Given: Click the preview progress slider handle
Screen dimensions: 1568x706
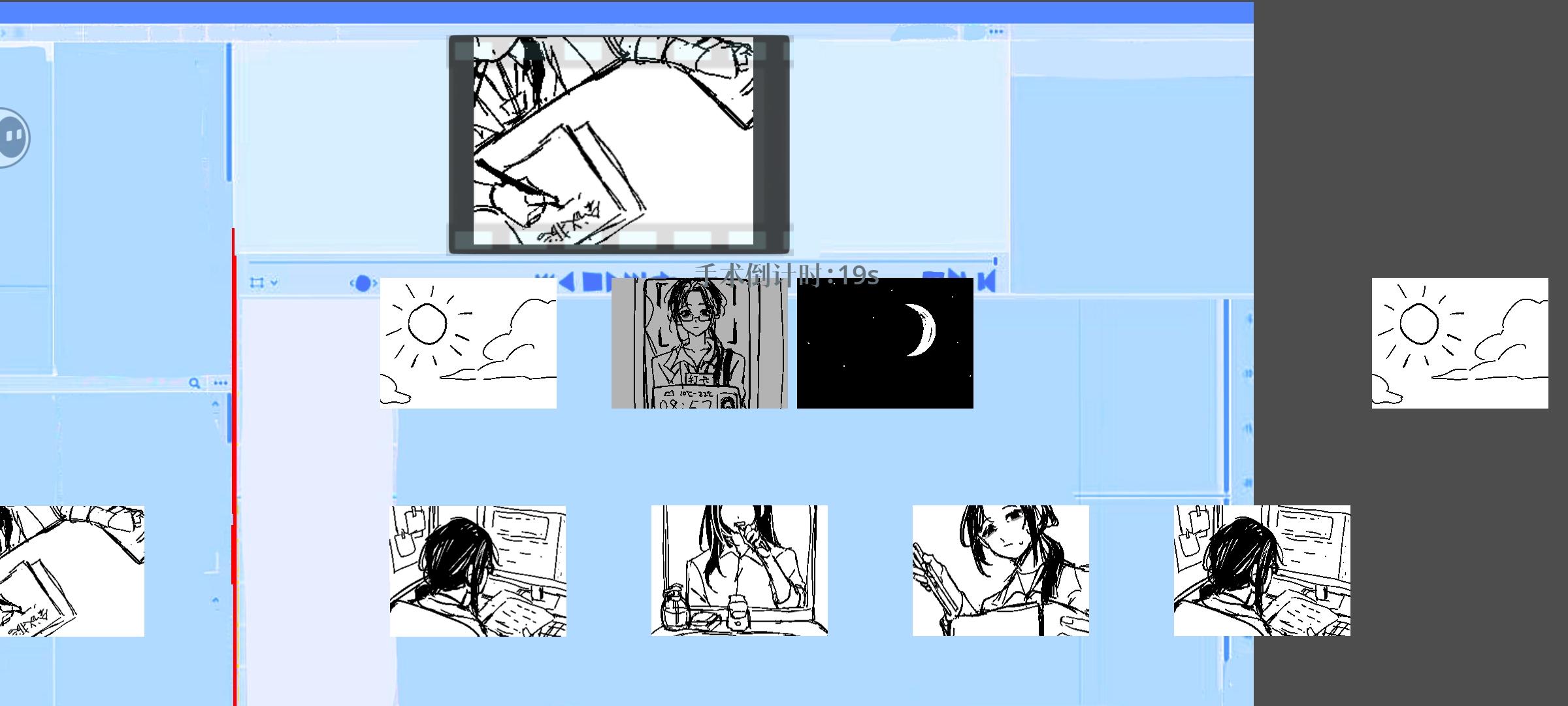Looking at the screenshot, I should [x=995, y=261].
